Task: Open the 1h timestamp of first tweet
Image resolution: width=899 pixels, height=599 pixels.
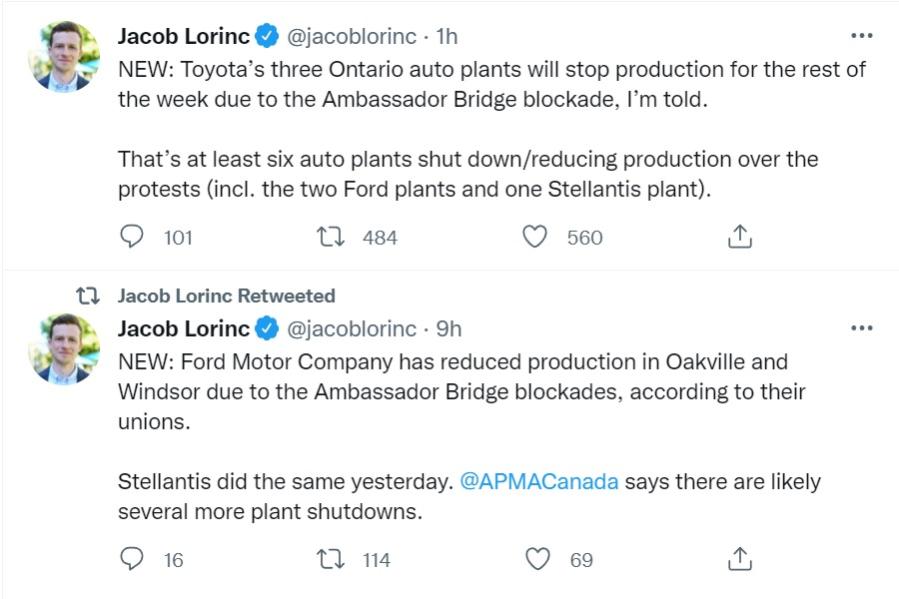Action: 447,36
